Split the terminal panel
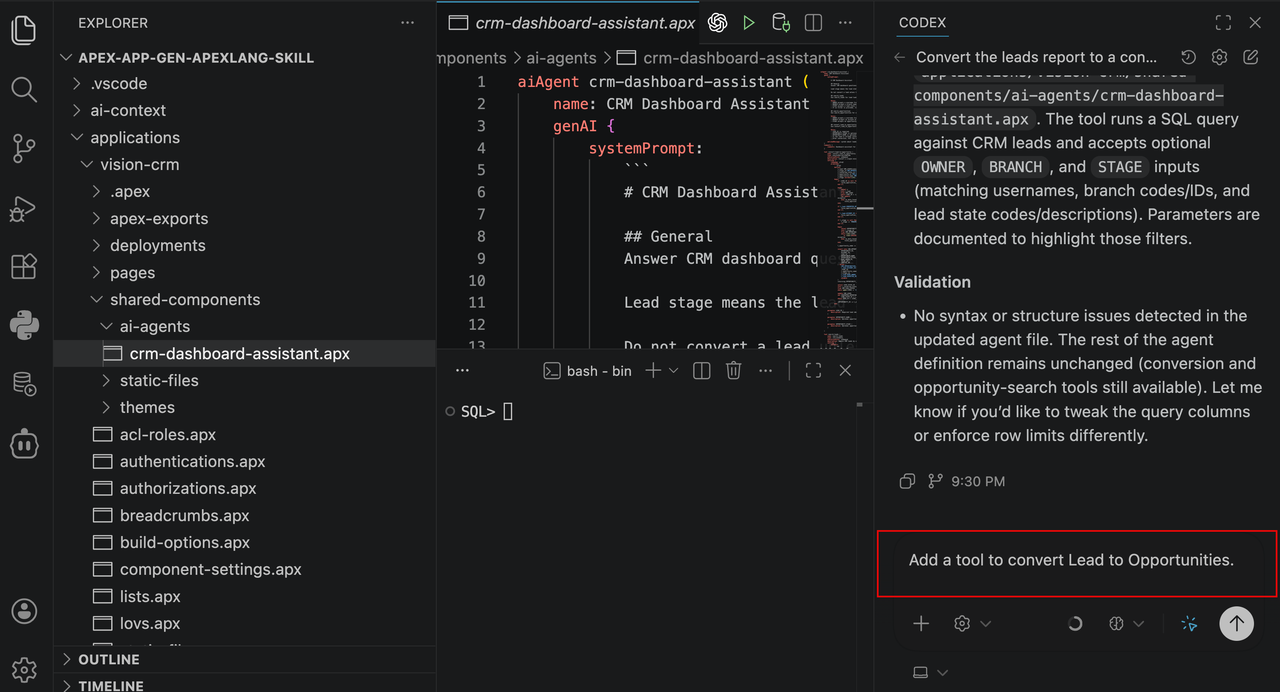This screenshot has height=692, width=1280. 702,371
